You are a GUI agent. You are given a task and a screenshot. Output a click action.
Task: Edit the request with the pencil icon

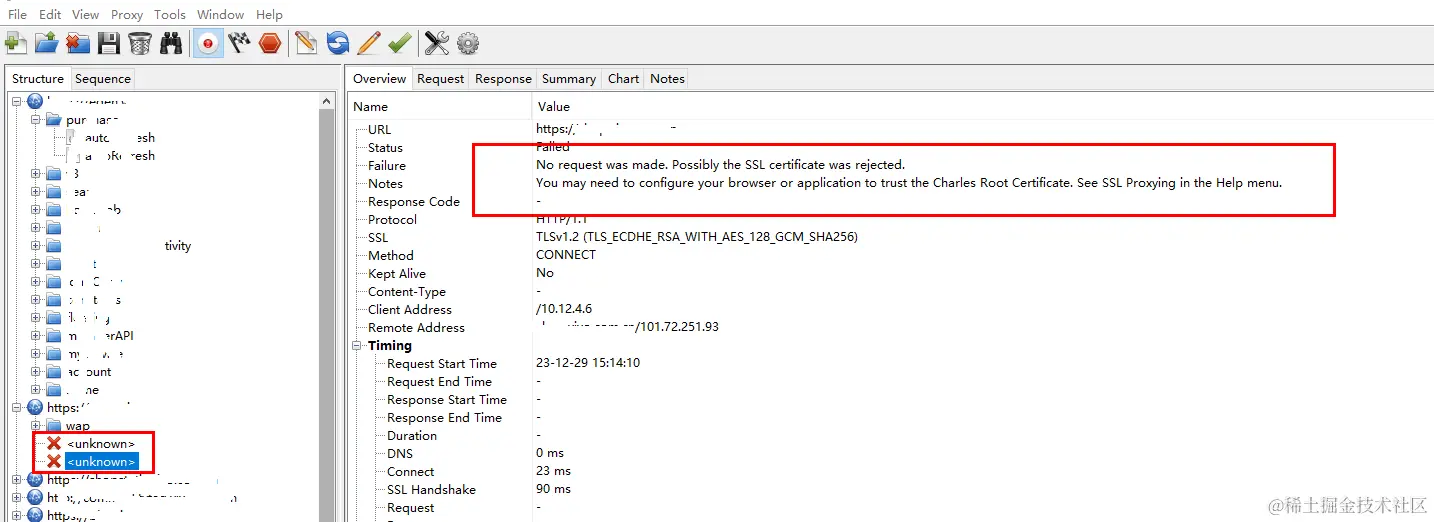point(368,43)
